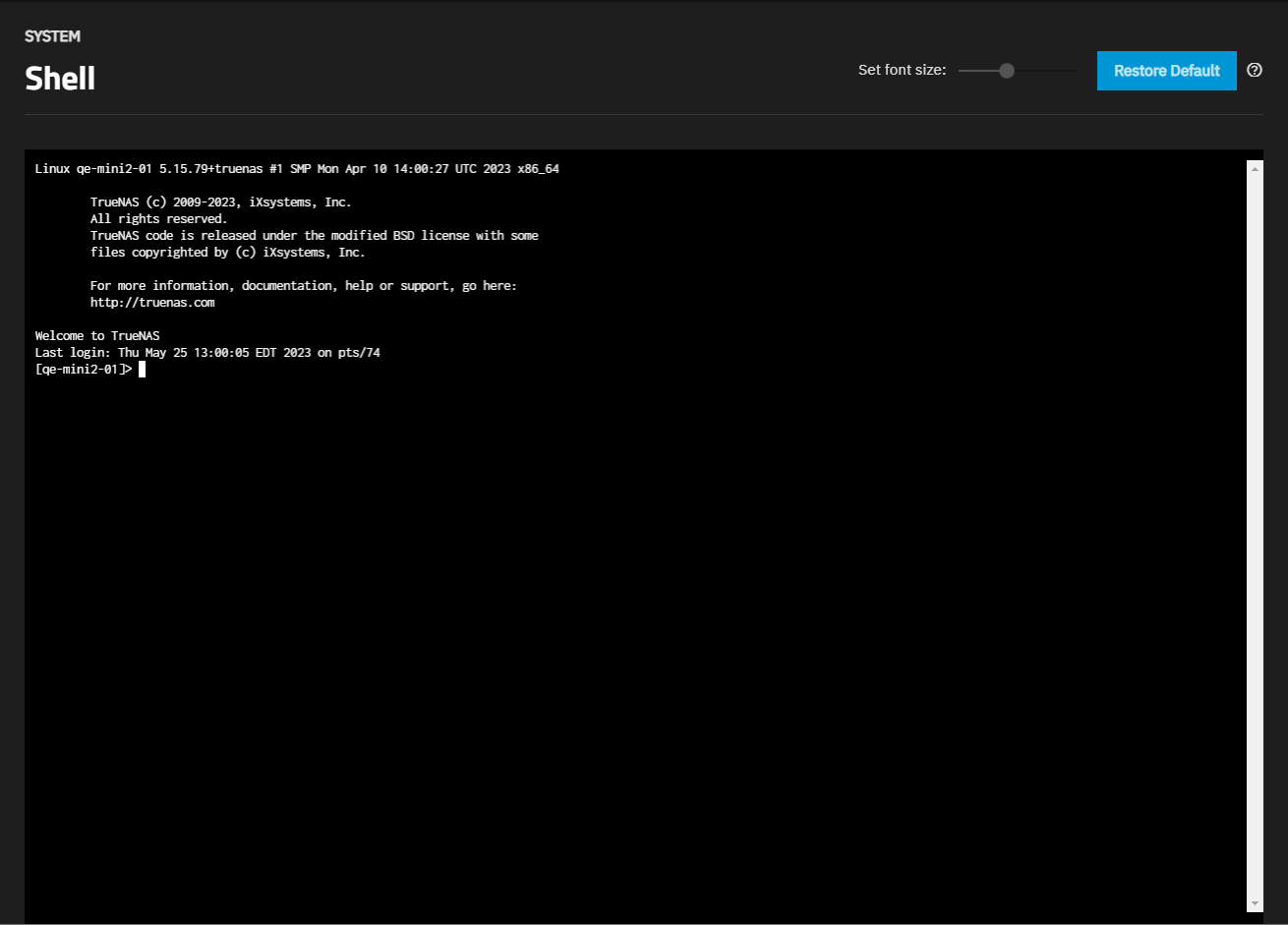Click the "files copyrighted by" line

pyautogui.click(x=228, y=253)
